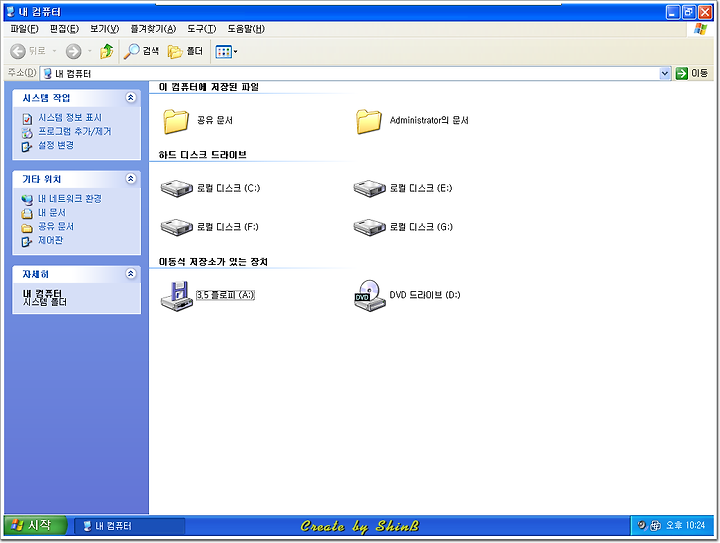Select the 로컬 디스크 (G:) drive icon

coord(369,227)
